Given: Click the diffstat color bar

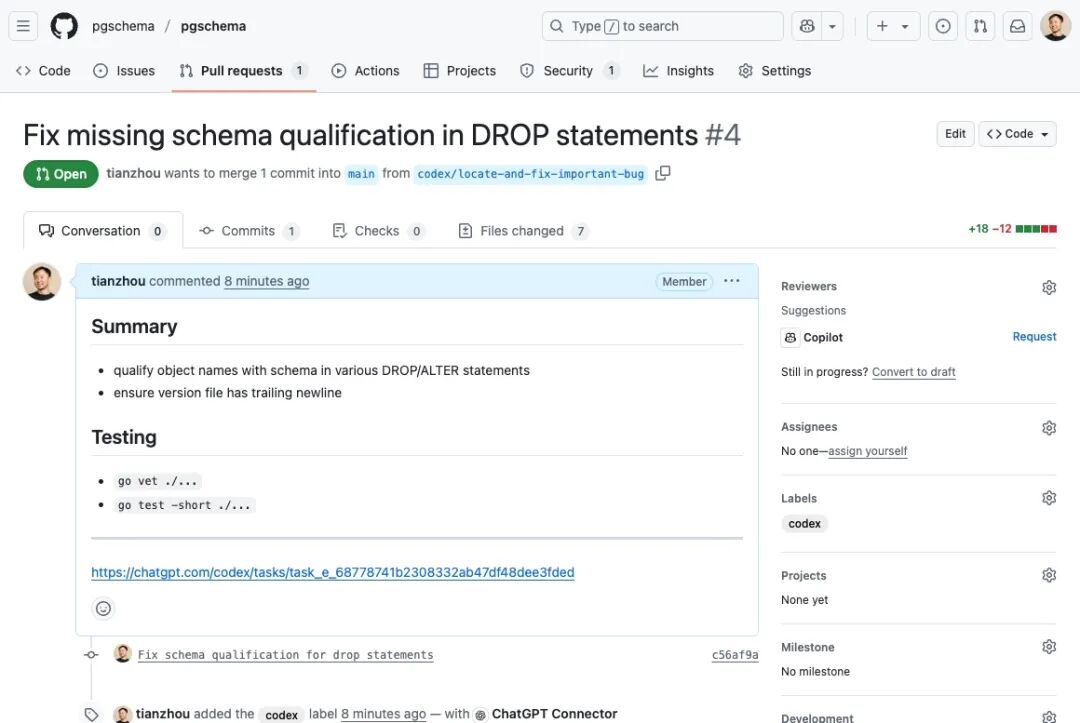Looking at the screenshot, I should click(x=1036, y=229).
